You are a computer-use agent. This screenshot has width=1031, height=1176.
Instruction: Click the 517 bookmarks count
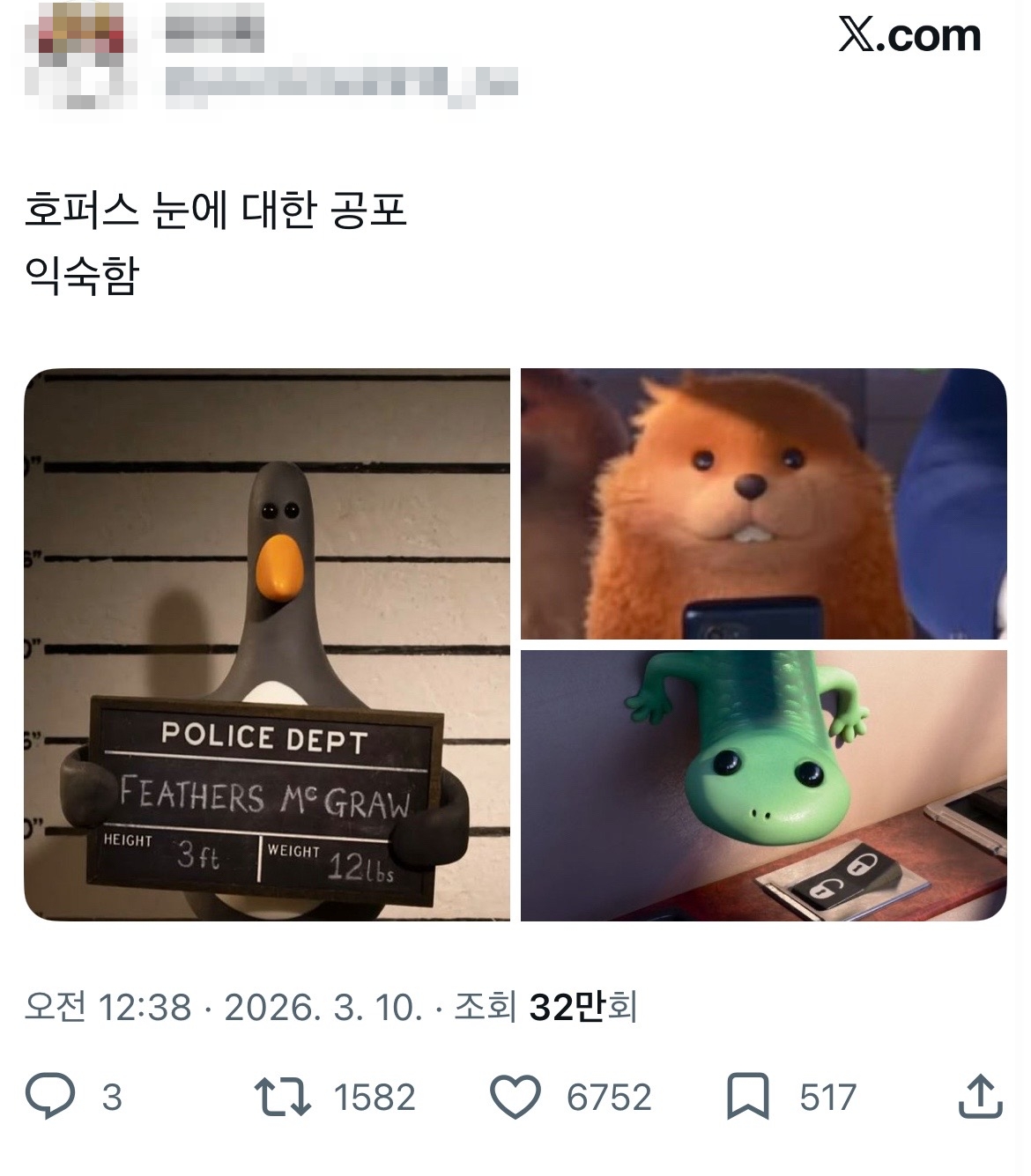coord(828,1098)
